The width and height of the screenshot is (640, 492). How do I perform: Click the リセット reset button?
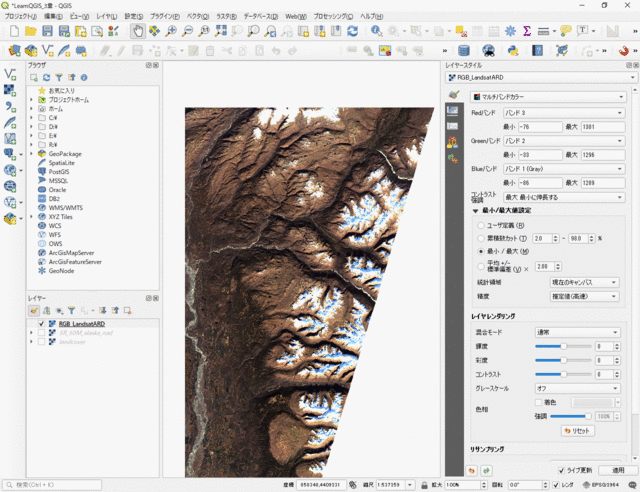[x=577, y=431]
